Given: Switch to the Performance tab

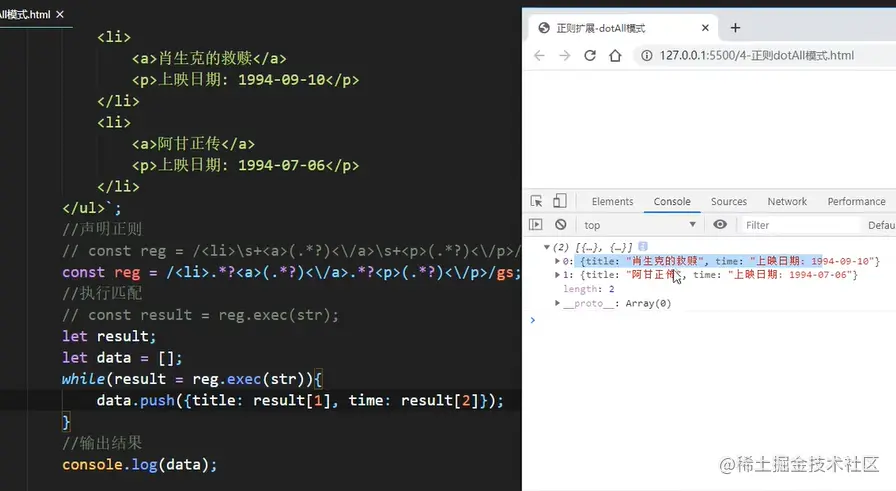Looking at the screenshot, I should tap(856, 201).
